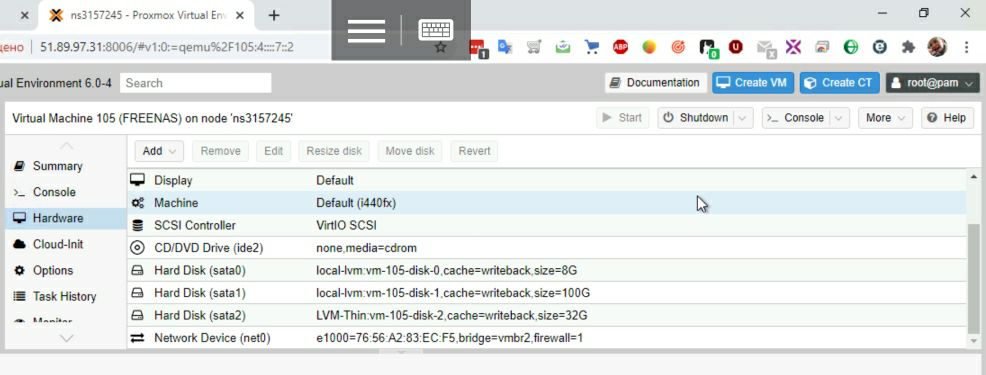Click the Network Device arrows icon
This screenshot has height=375, width=986.
coord(137,338)
